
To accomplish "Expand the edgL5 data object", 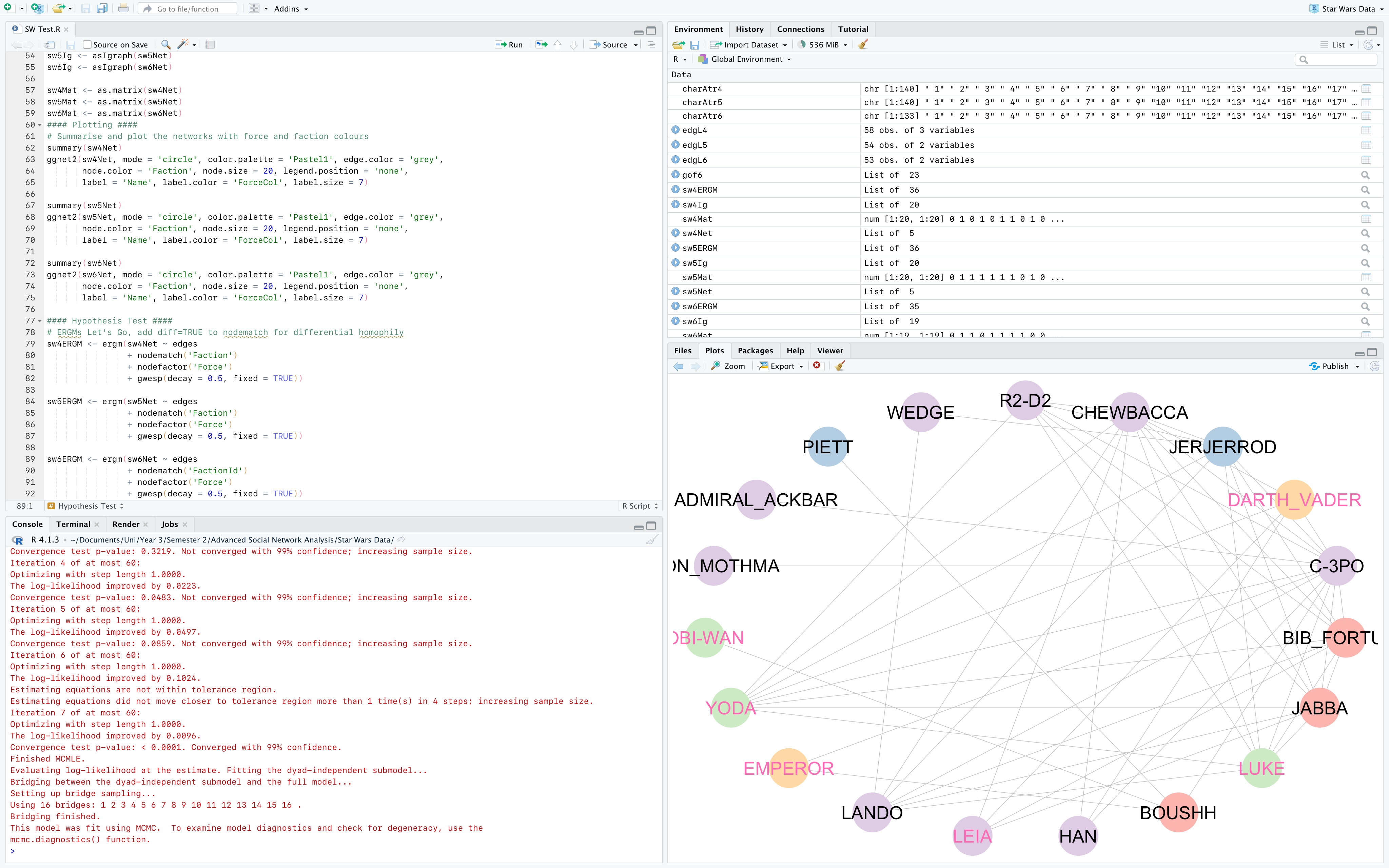I will click(x=676, y=145).
